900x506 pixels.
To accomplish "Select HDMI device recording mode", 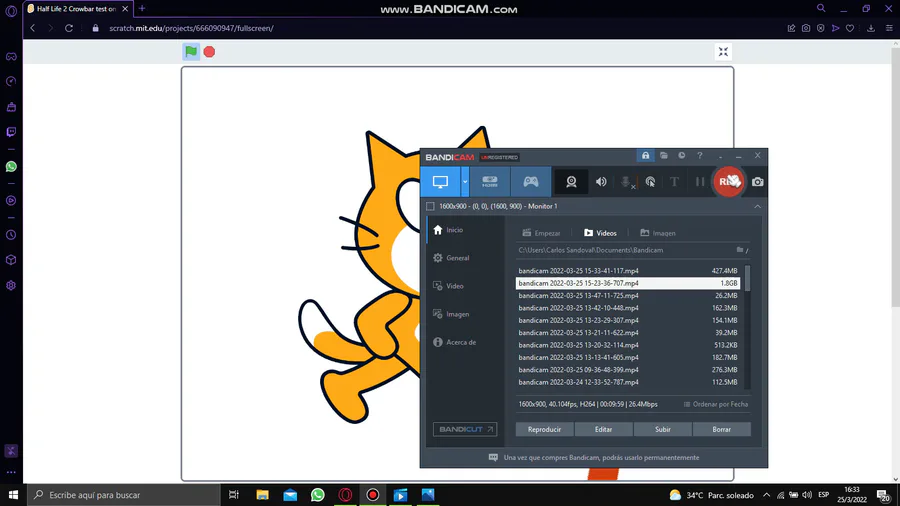I will 490,182.
